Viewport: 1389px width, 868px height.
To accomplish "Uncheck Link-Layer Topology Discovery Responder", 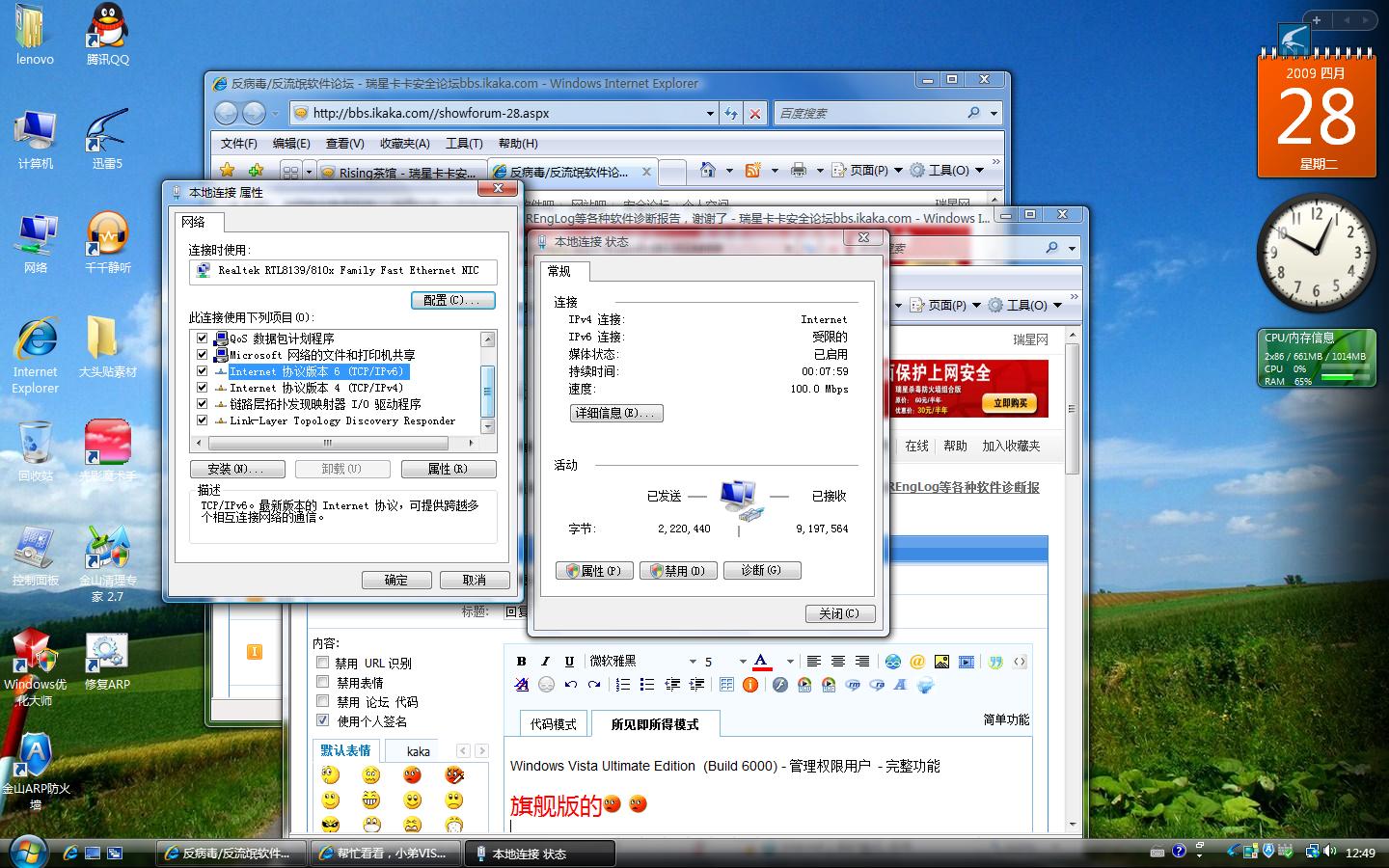I will [202, 420].
